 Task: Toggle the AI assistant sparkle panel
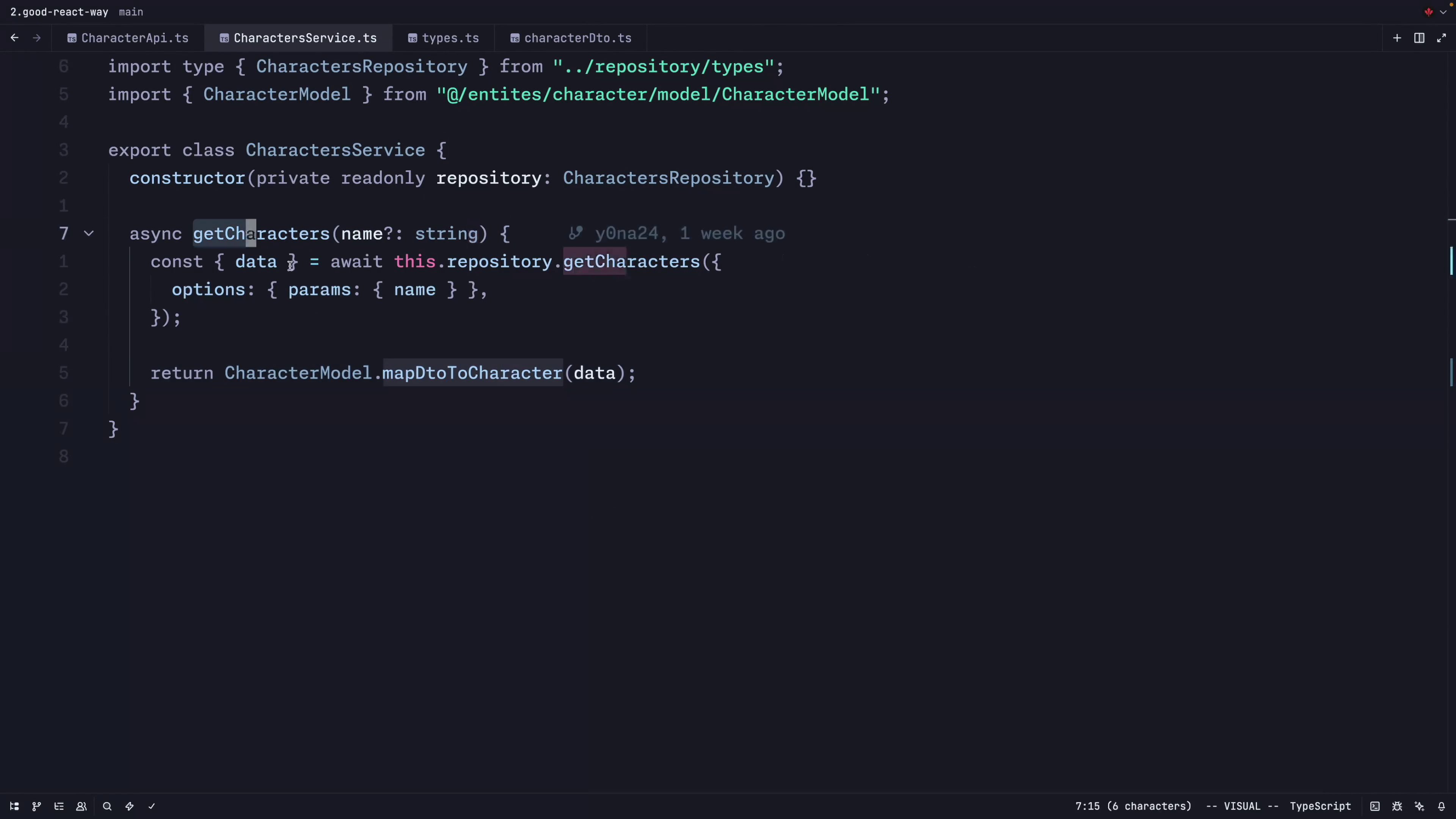coord(1419,806)
